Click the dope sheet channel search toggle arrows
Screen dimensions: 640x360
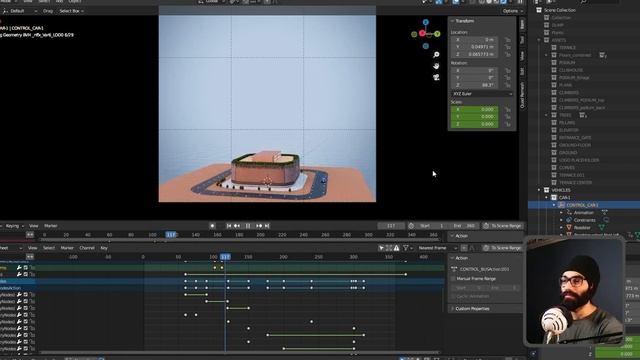point(30,257)
